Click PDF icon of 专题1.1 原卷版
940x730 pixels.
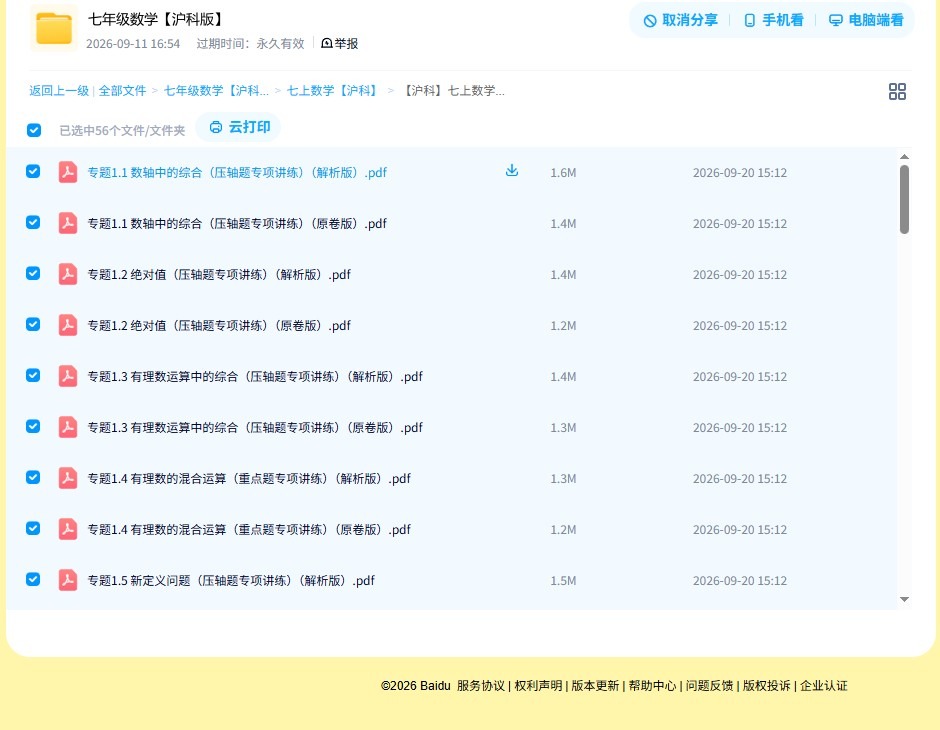pyautogui.click(x=68, y=223)
